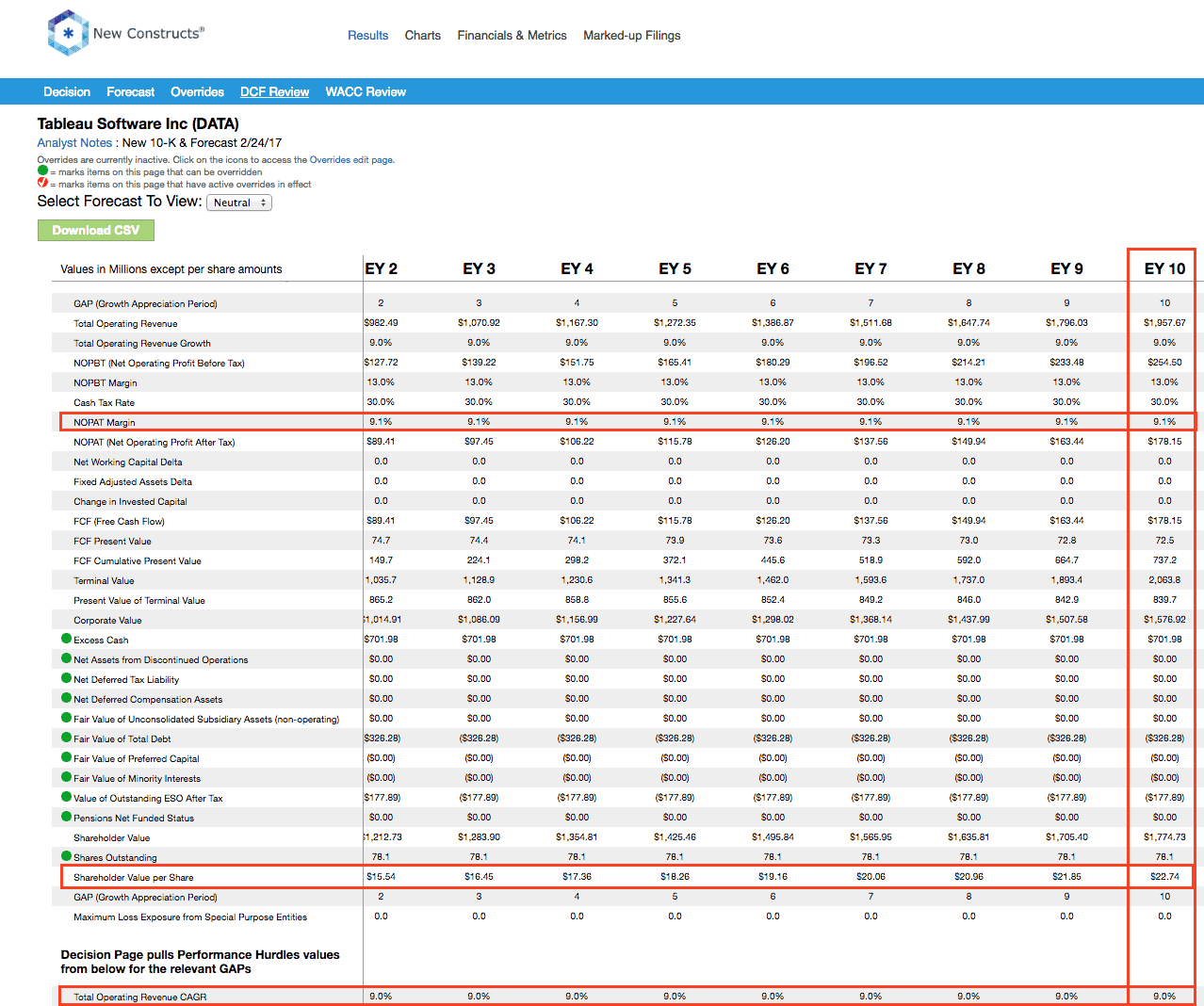Click the Total Operating Revenue CAGR label
The height and width of the screenshot is (1006, 1204).
[140, 997]
